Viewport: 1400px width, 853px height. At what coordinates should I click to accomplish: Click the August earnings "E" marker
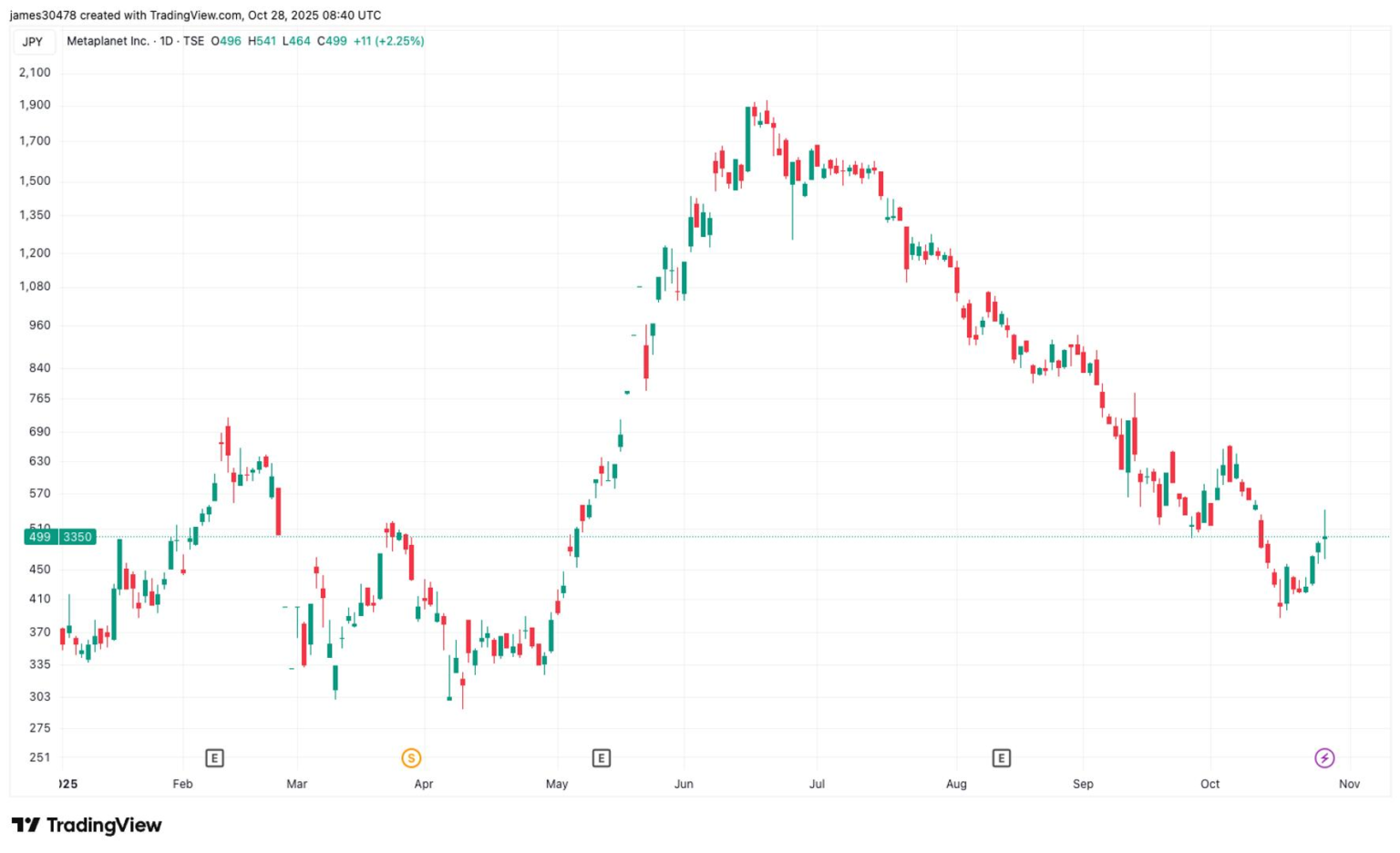tap(1002, 757)
